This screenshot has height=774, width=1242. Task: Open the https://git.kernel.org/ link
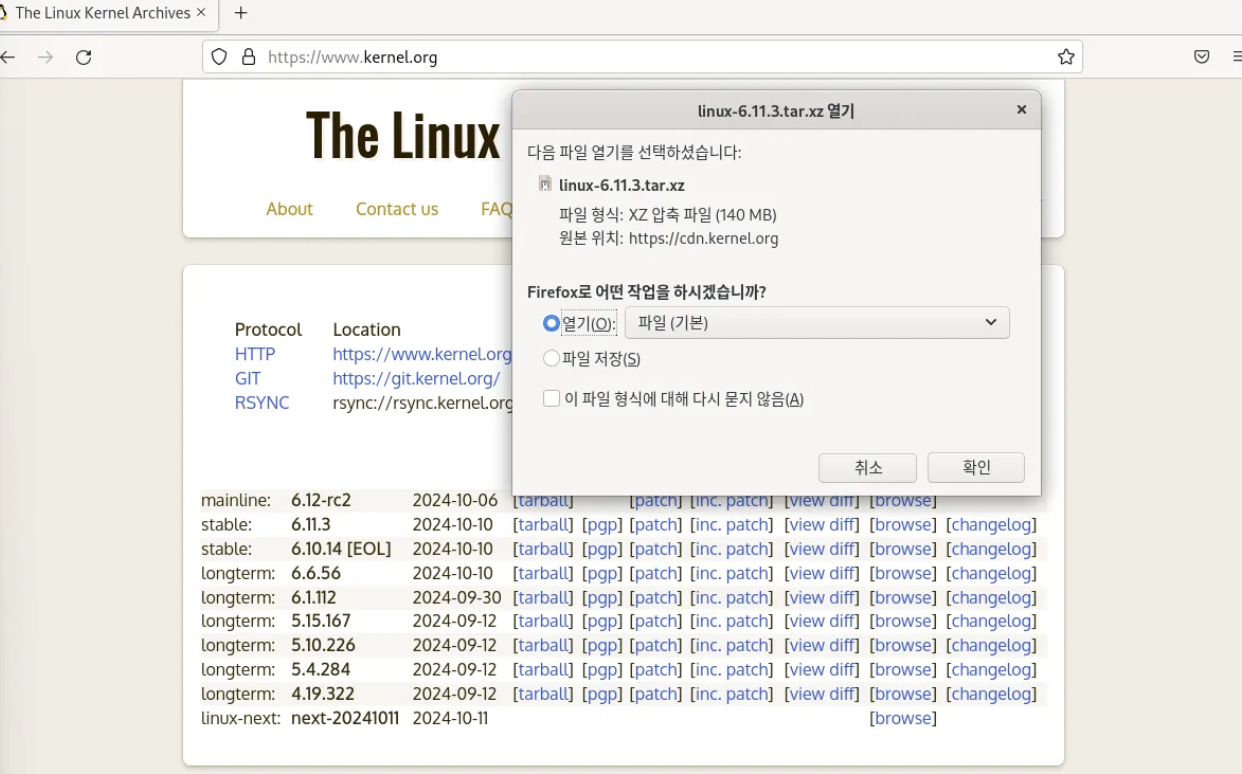[x=416, y=378]
